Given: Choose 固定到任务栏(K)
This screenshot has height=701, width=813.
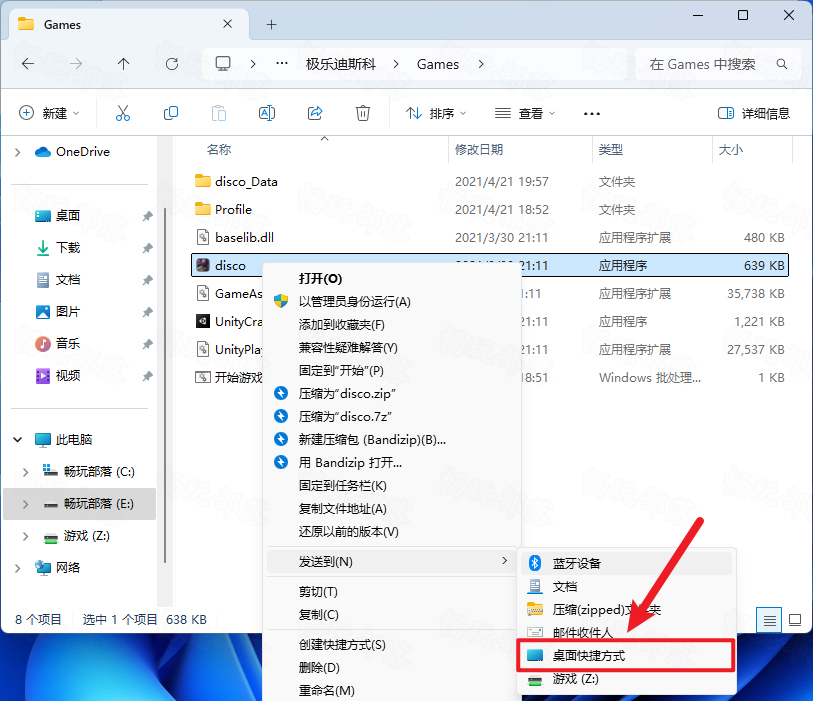Looking at the screenshot, I should click(x=393, y=486).
